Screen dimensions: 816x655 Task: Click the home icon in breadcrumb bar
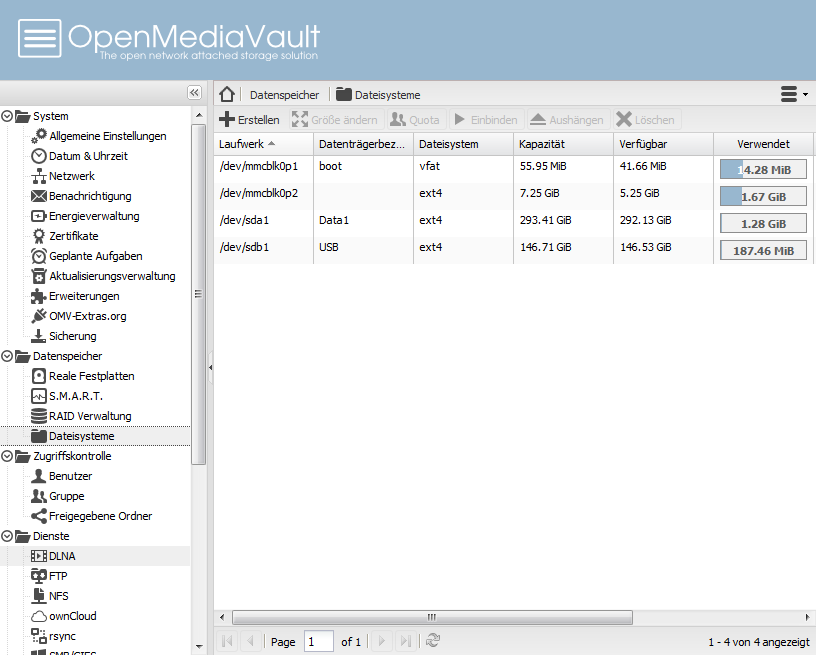point(227,94)
